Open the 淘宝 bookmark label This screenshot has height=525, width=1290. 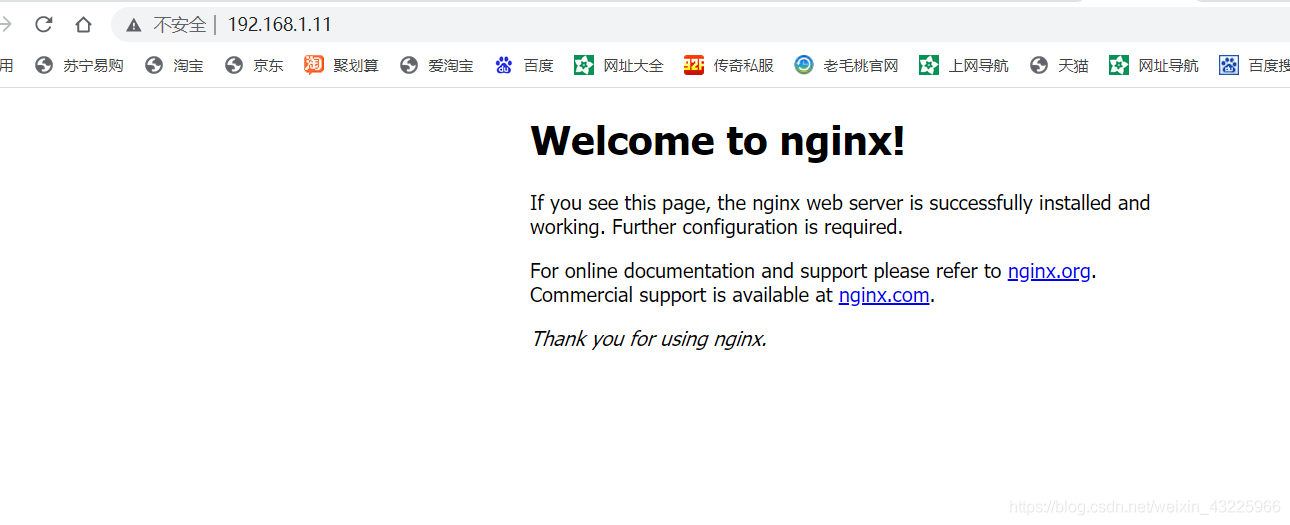pyautogui.click(x=188, y=65)
